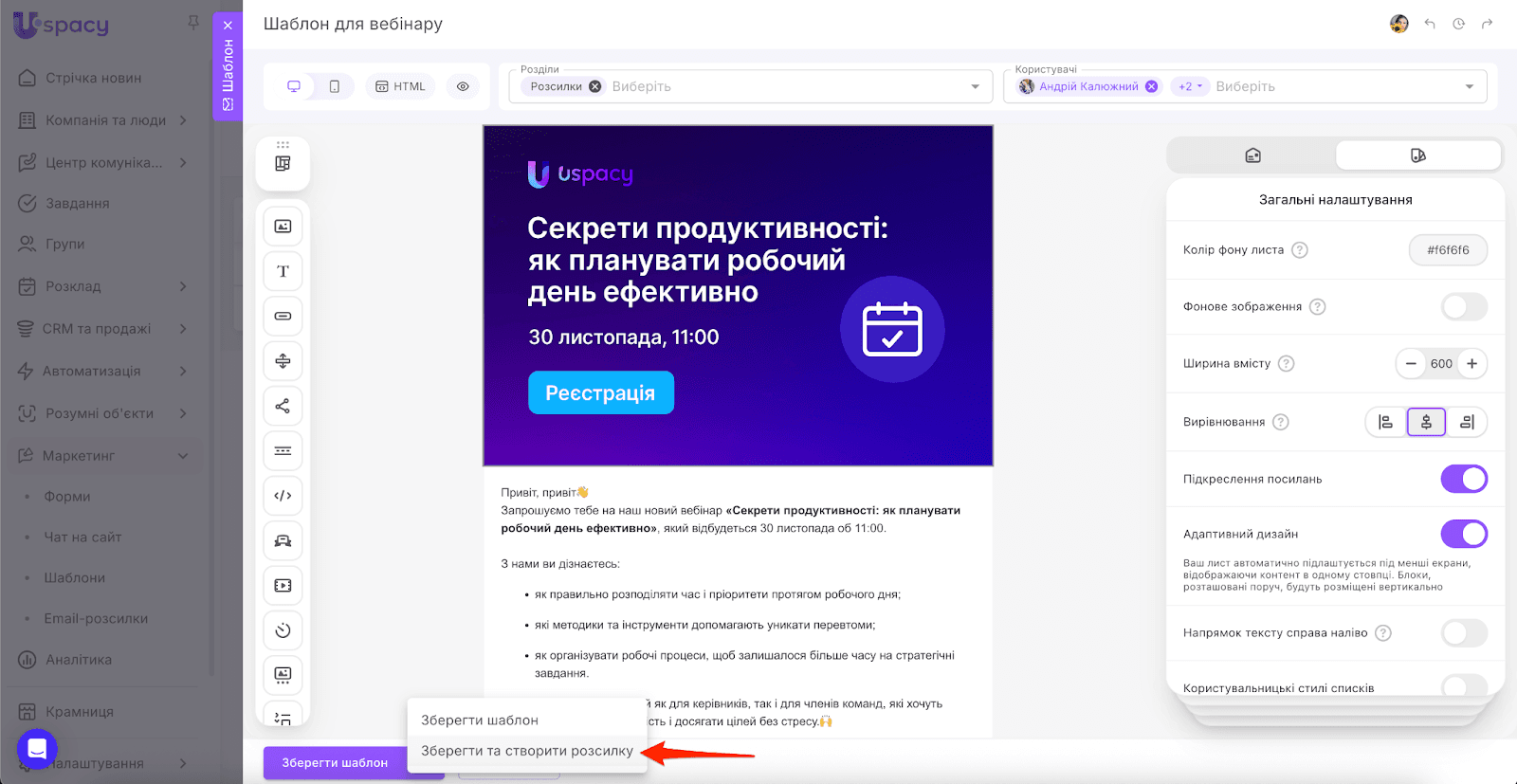Toggle Адаптивний дизайн switch
1517x784 pixels.
(x=1464, y=534)
